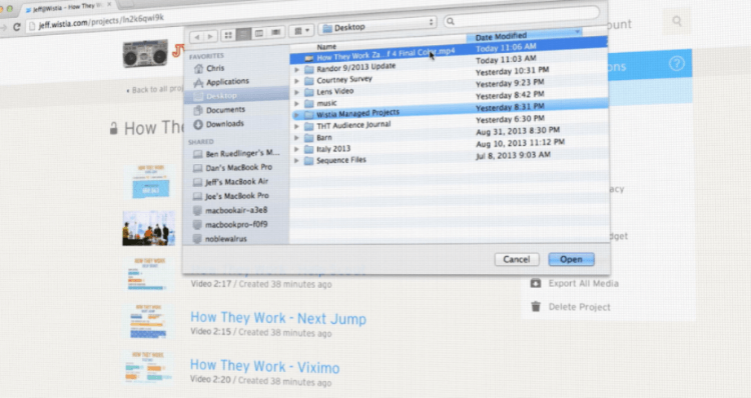Select the Italy 2013 folder name

point(333,149)
